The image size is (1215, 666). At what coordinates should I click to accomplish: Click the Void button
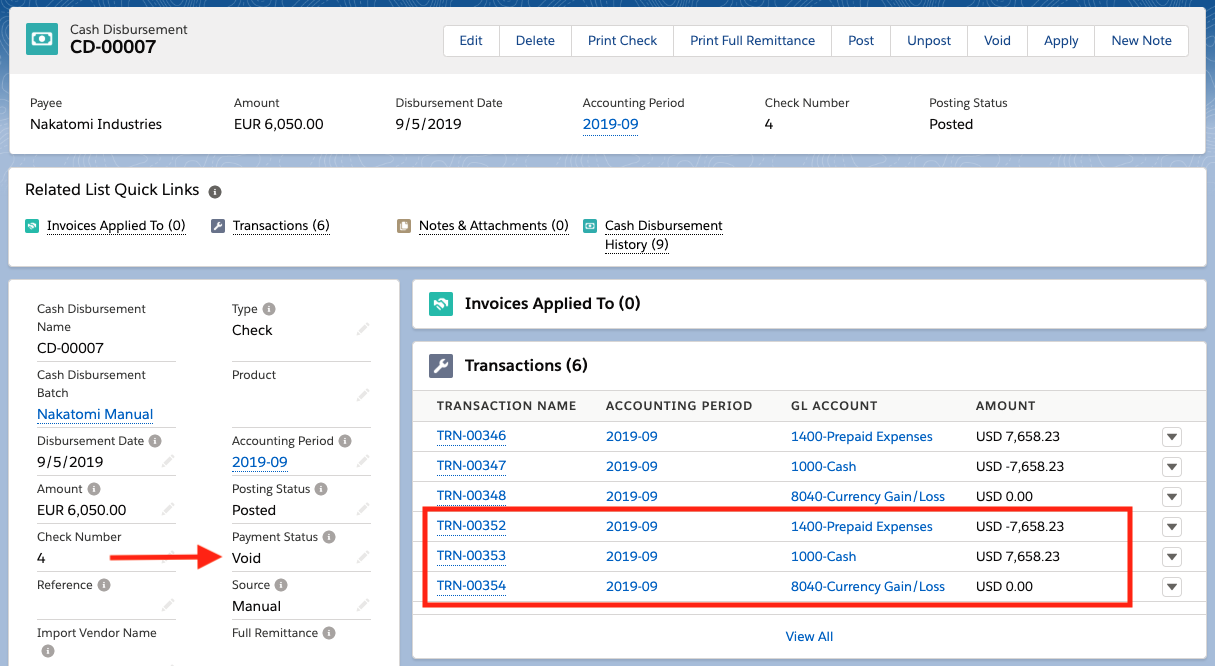(x=997, y=41)
